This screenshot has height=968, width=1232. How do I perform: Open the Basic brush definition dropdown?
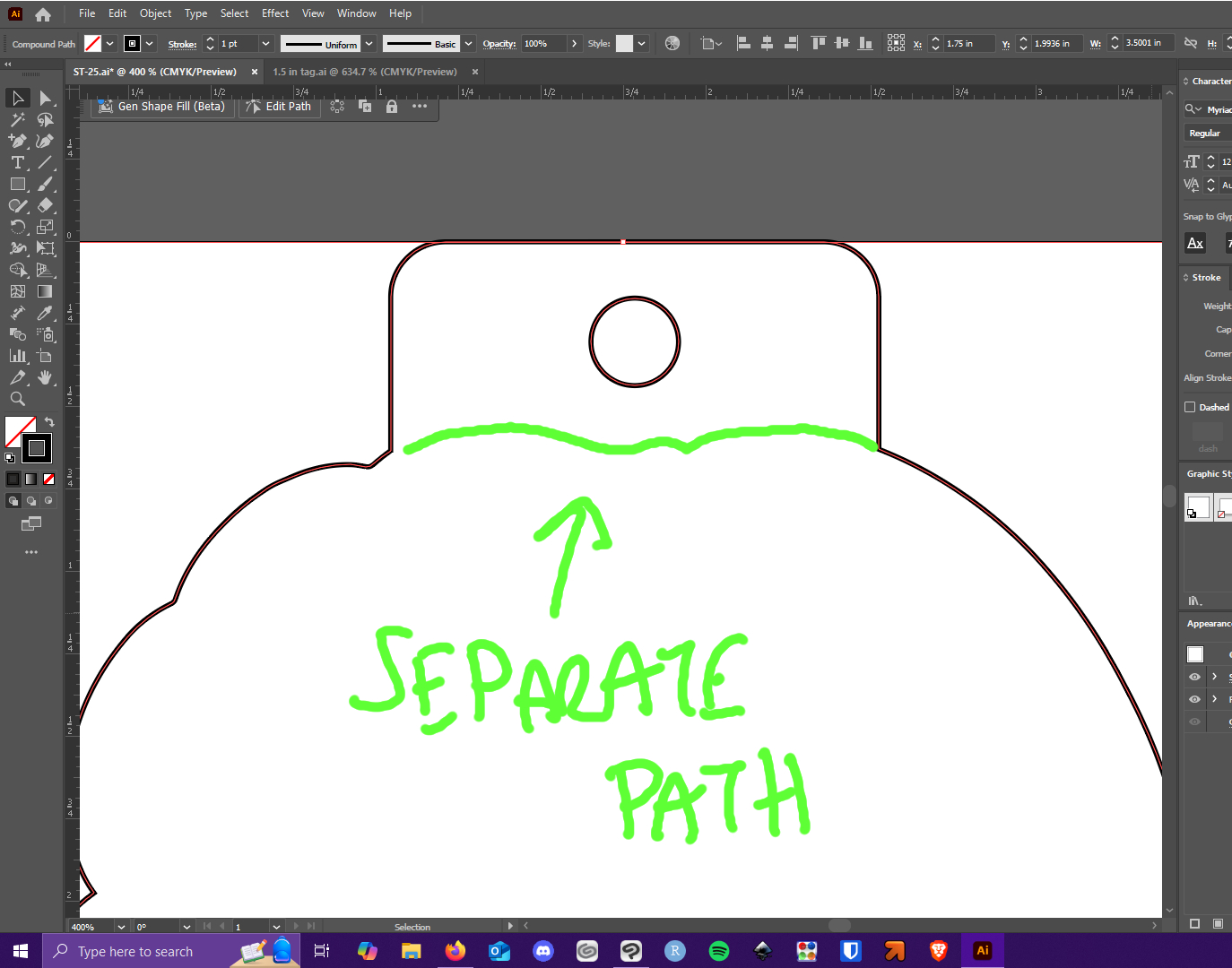point(467,43)
